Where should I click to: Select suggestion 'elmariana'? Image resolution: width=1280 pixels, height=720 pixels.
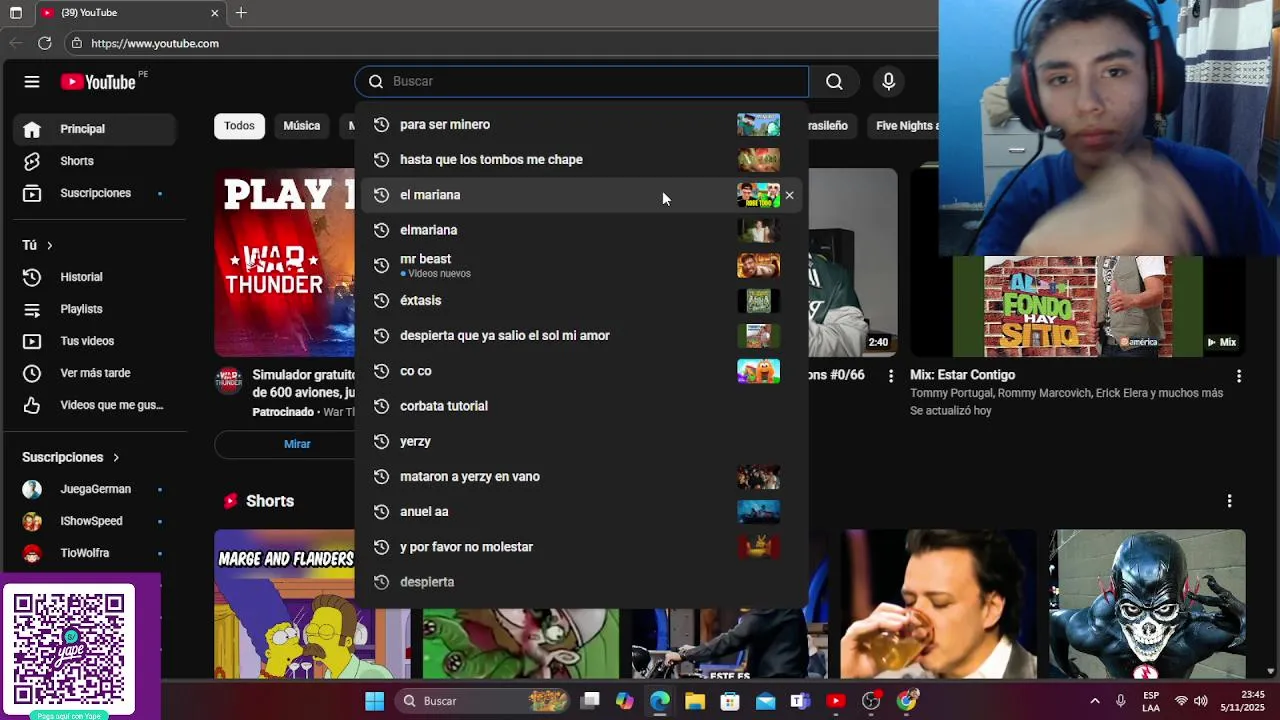(581, 230)
